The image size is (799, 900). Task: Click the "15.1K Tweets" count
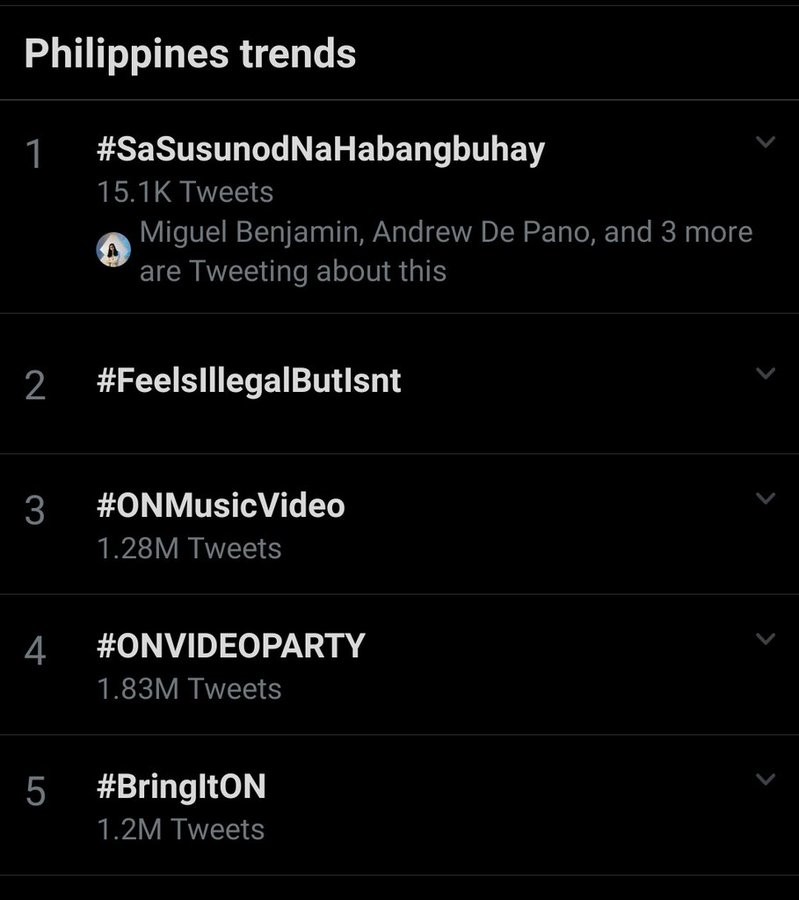[x=185, y=191]
